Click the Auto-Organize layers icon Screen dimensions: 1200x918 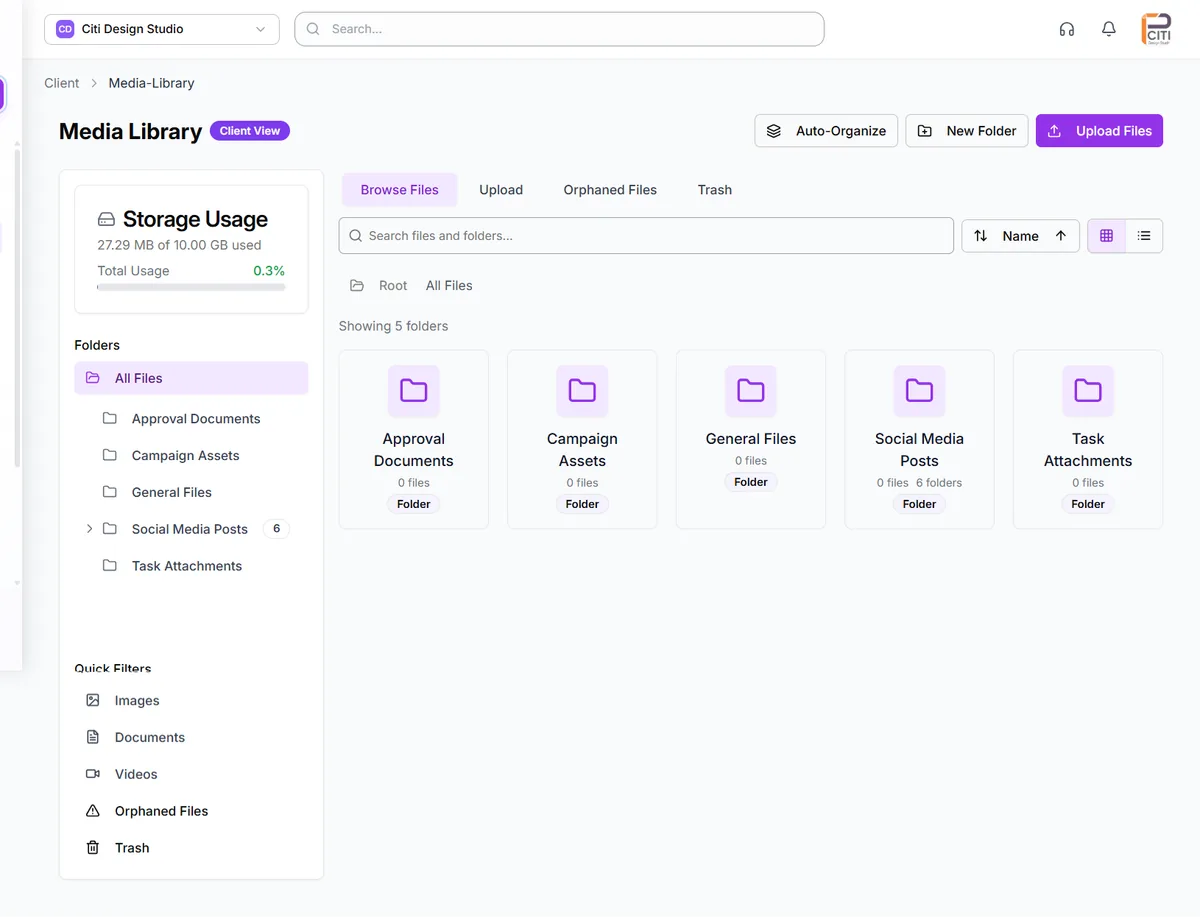point(773,130)
